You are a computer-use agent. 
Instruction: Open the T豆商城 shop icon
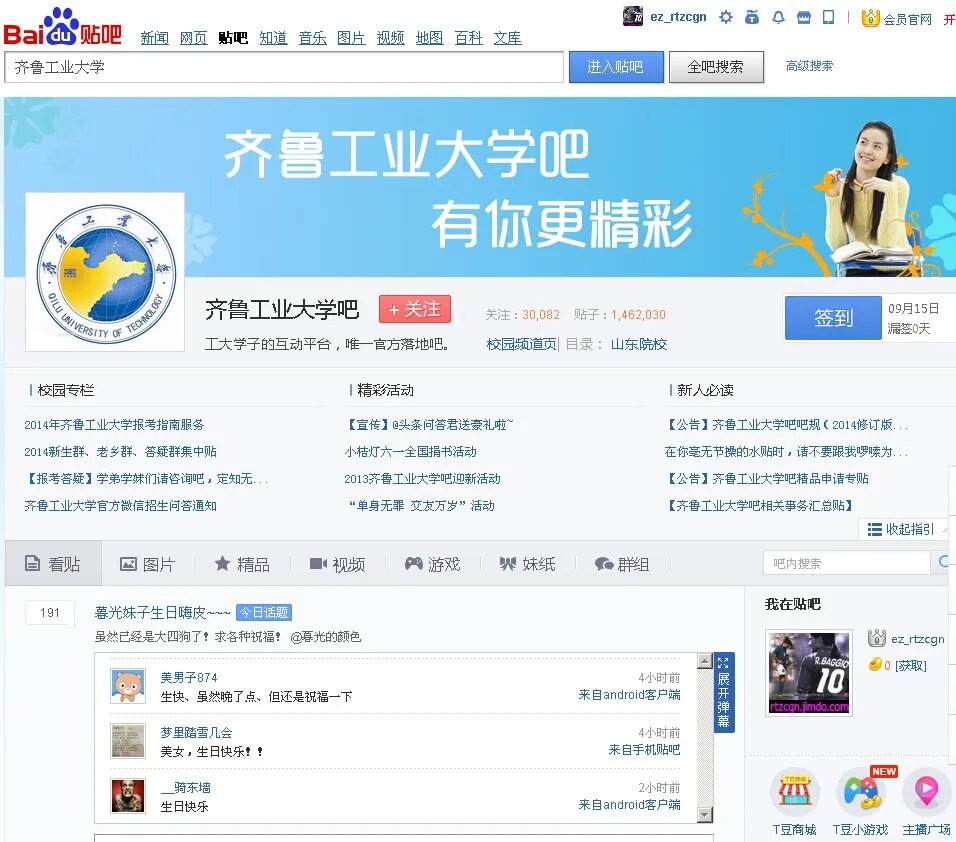click(795, 790)
